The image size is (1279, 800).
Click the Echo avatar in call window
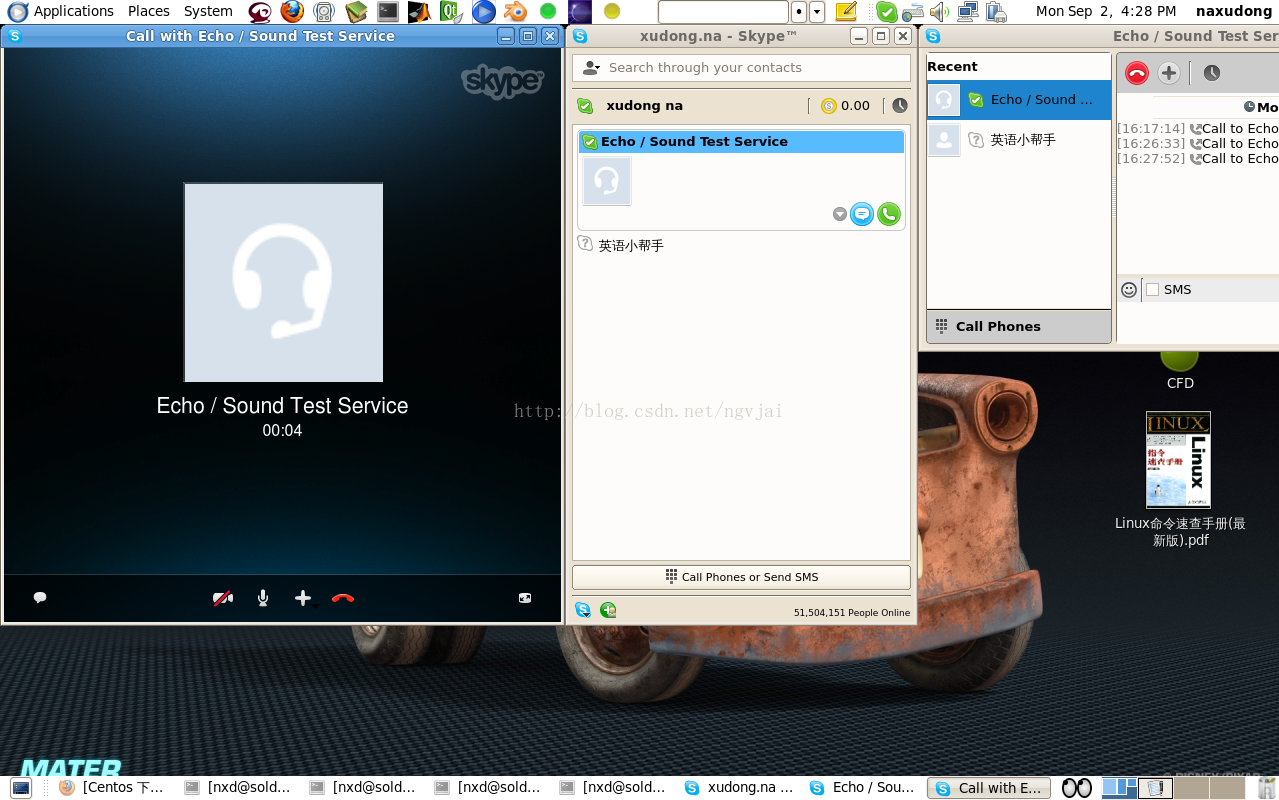tap(283, 282)
